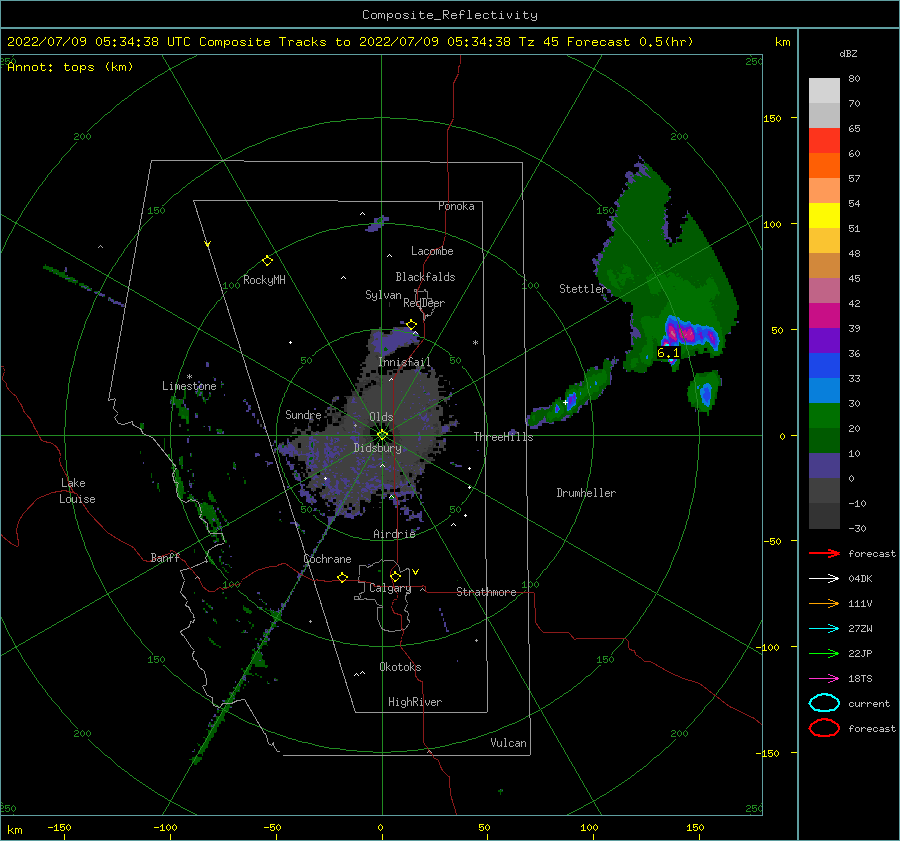Choose the magenta 18TS arrow legend icon
900x841 pixels.
click(x=824, y=679)
